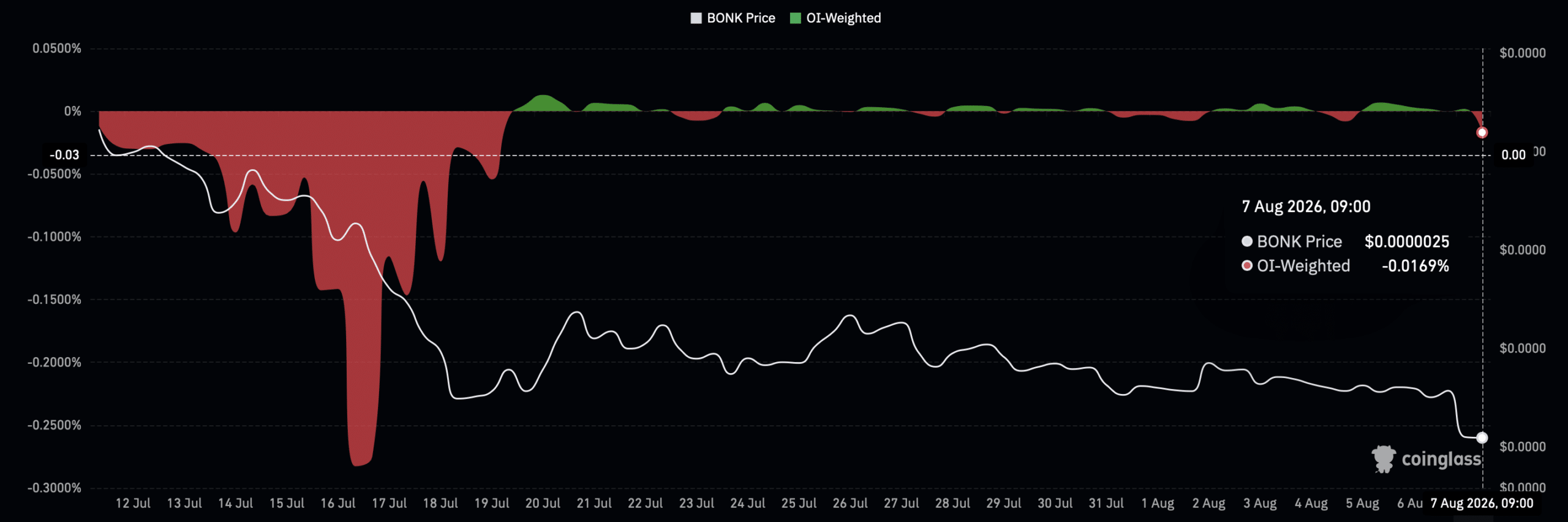Click the '-0.03' crosshair value label
The height and width of the screenshot is (522, 1568).
tap(64, 155)
